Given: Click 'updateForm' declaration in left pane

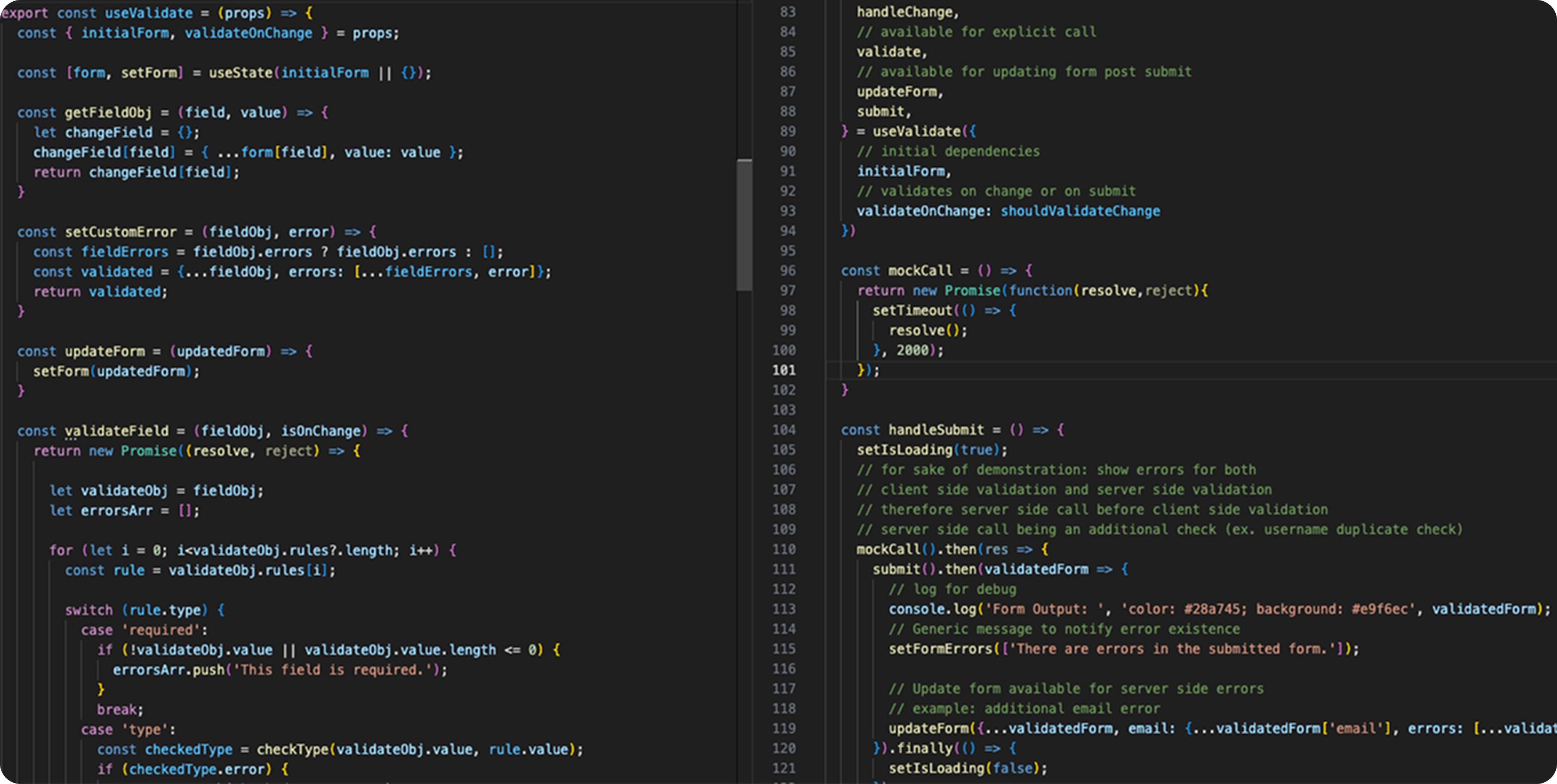Looking at the screenshot, I should tap(104, 351).
